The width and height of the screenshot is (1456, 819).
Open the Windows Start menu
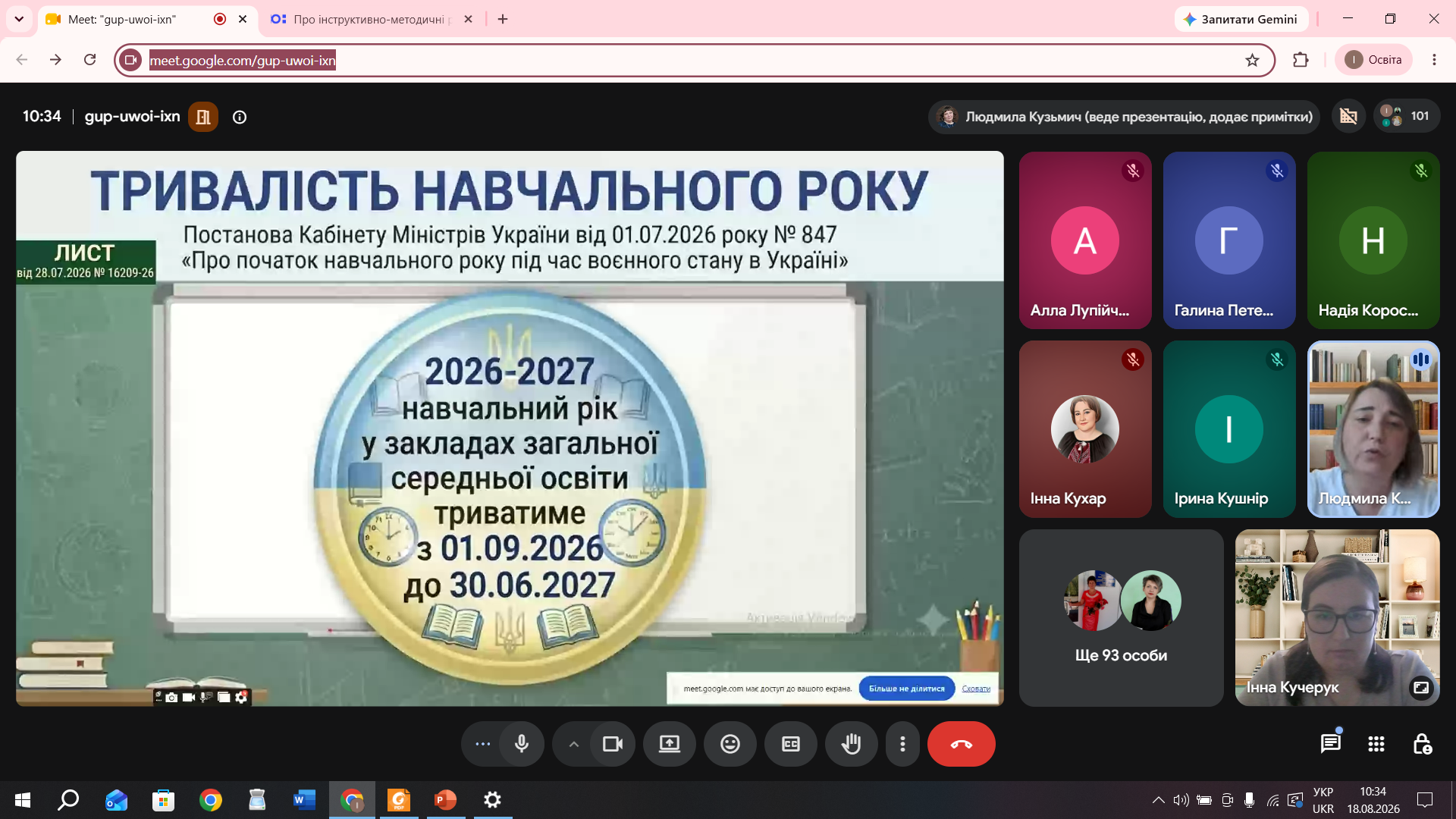click(23, 800)
